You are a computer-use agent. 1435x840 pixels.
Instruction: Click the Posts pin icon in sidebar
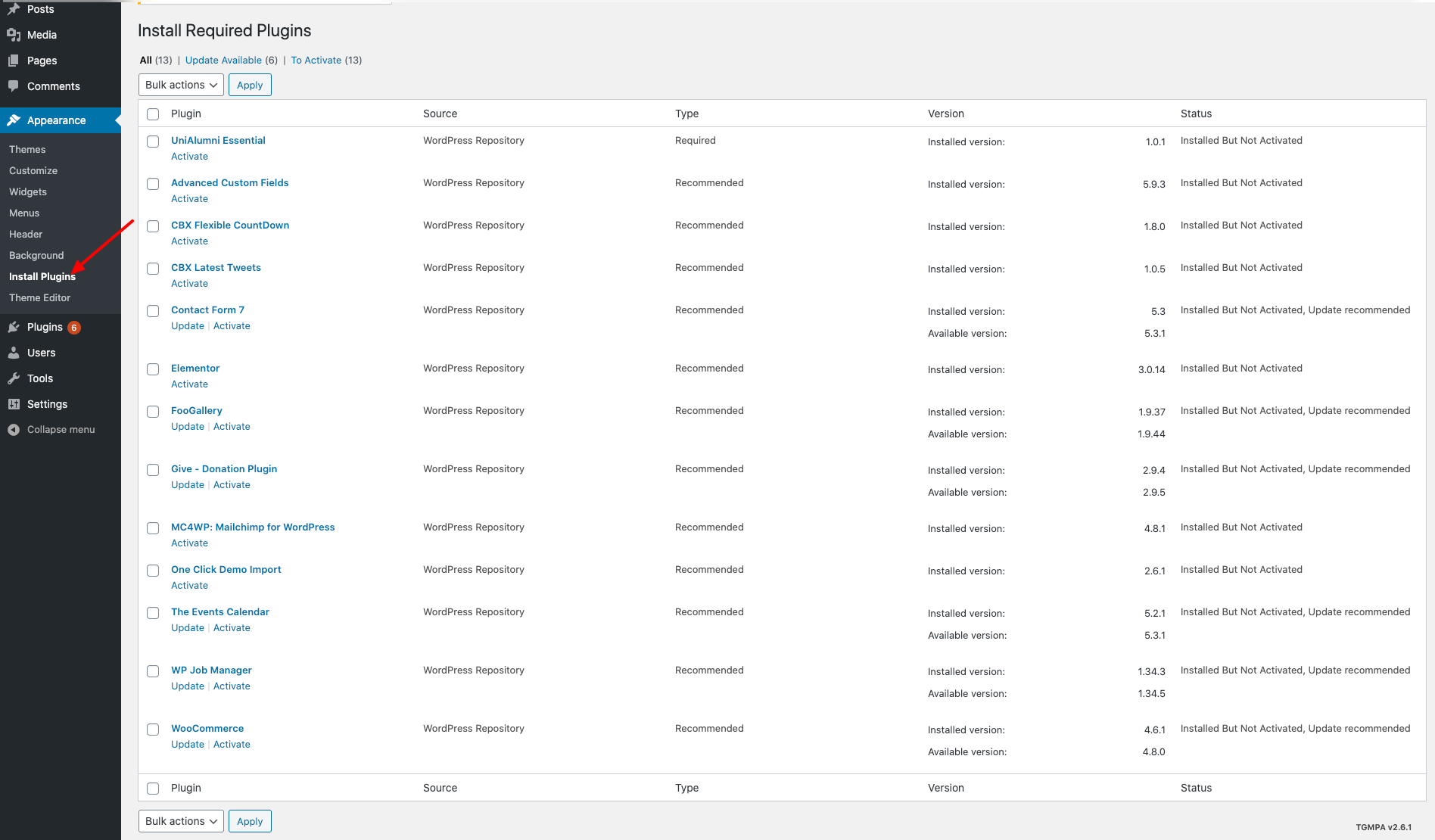14,9
